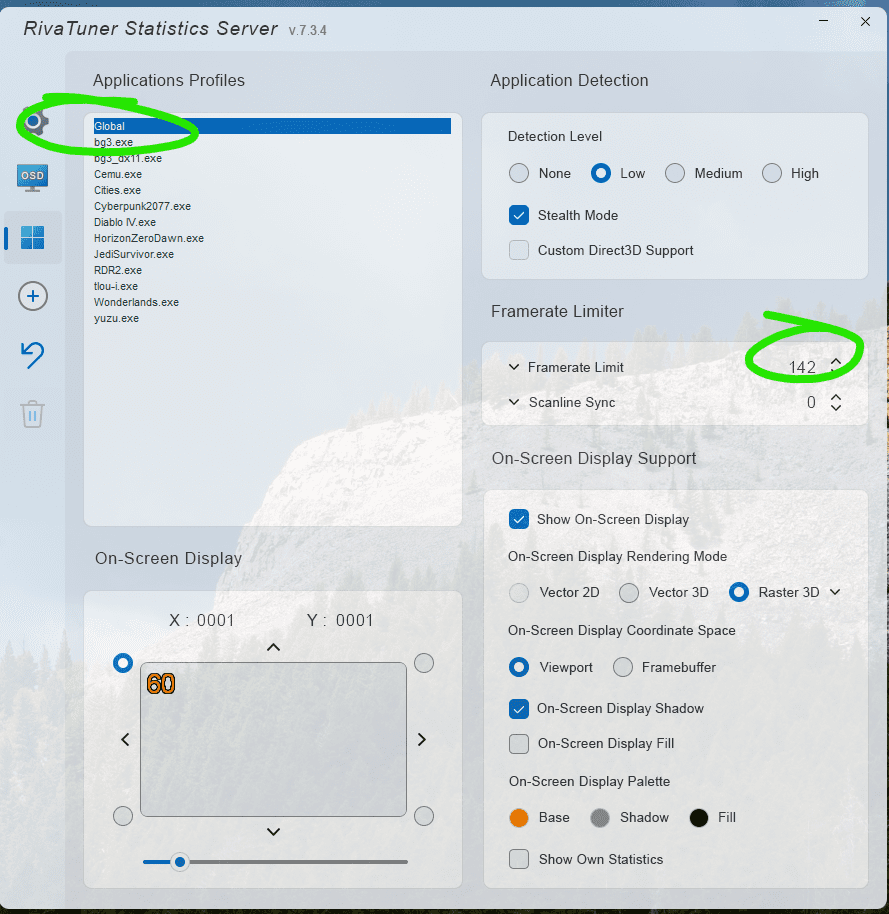The width and height of the screenshot is (889, 914).
Task: Open the Raster 3D font dropdown arrow
Action: (835, 592)
